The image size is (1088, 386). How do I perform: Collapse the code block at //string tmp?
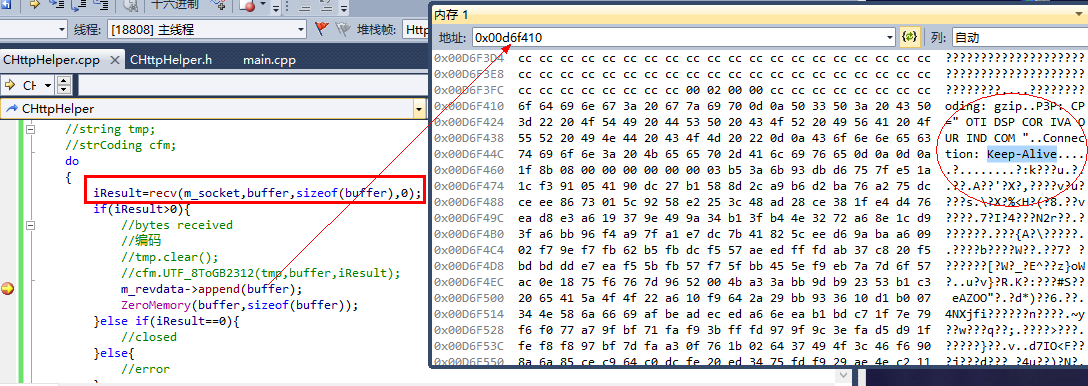[30, 129]
